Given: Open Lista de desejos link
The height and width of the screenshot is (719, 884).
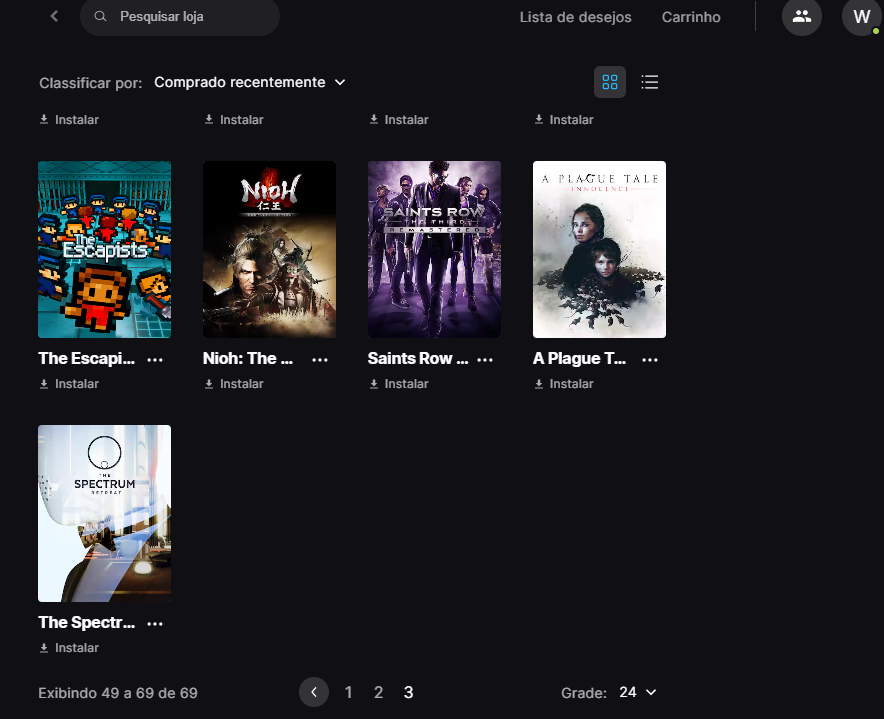Looking at the screenshot, I should 575,17.
